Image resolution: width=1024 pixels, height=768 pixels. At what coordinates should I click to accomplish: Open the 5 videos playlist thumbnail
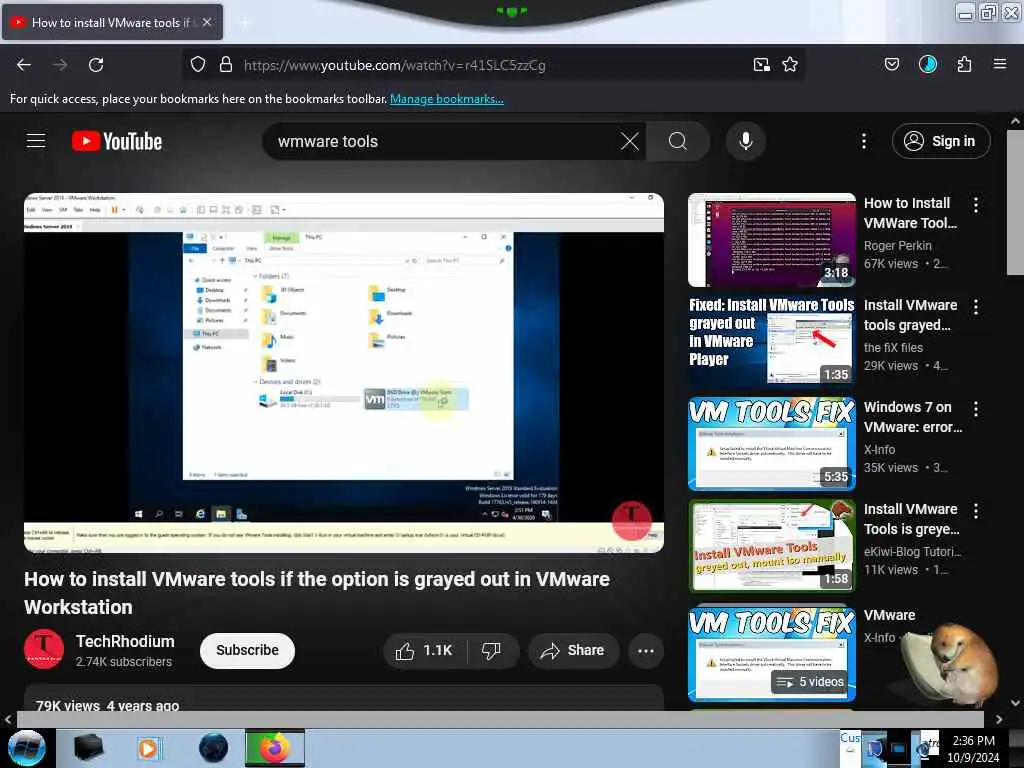(772, 653)
